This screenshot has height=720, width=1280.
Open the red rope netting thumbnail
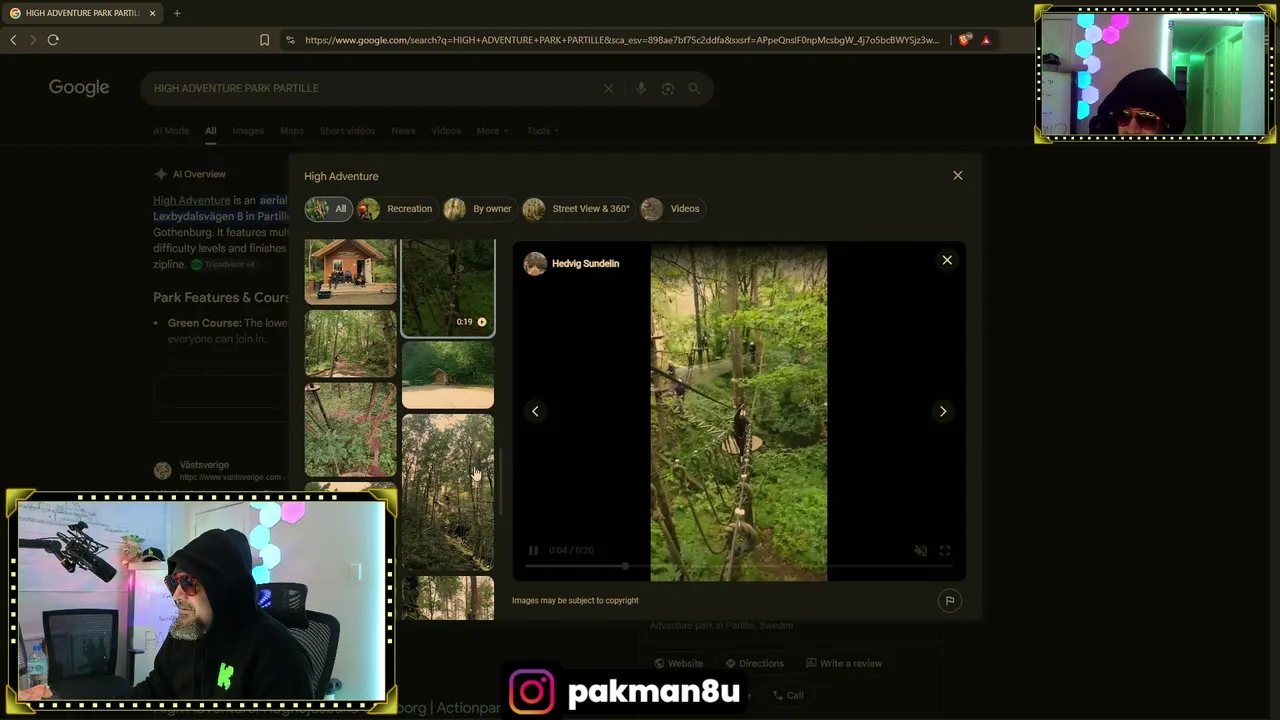[x=350, y=430]
